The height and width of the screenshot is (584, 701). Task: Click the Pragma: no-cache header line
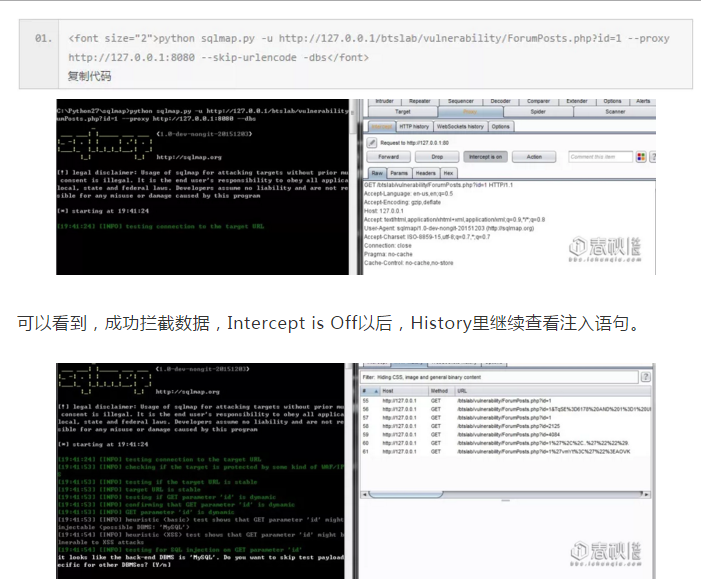[388, 254]
